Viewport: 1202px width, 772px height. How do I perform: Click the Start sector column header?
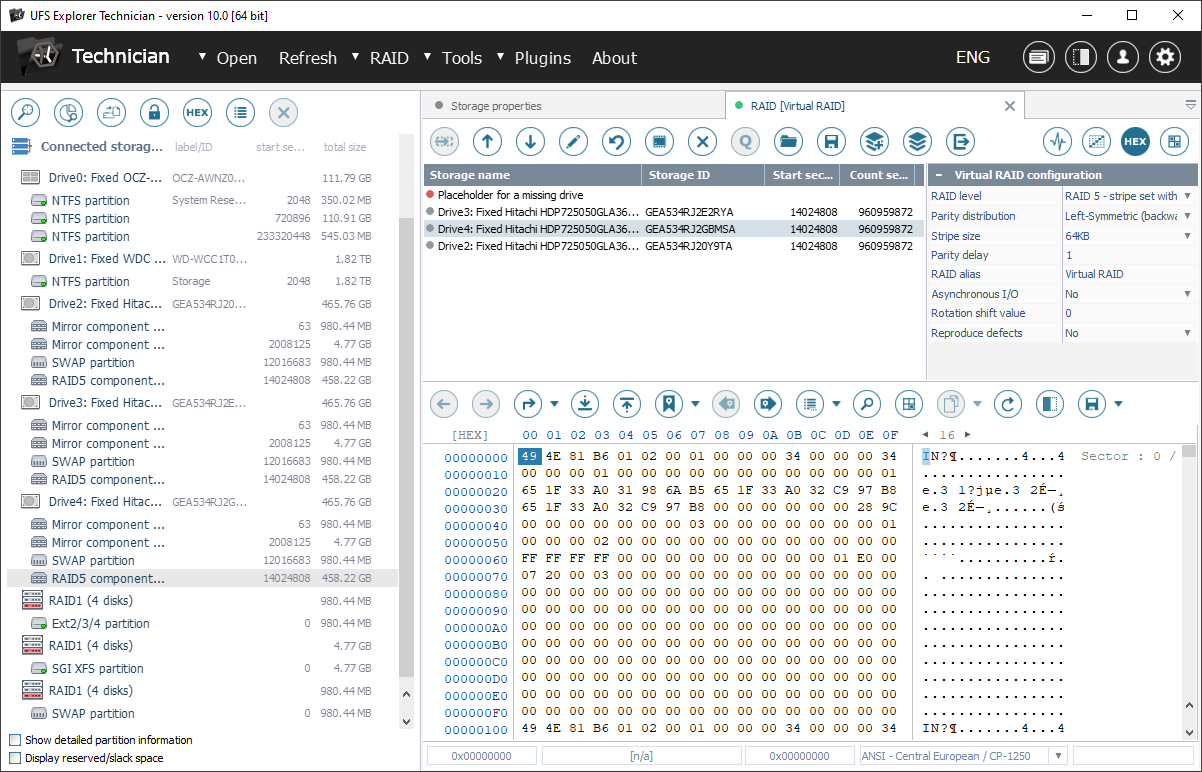(x=802, y=175)
